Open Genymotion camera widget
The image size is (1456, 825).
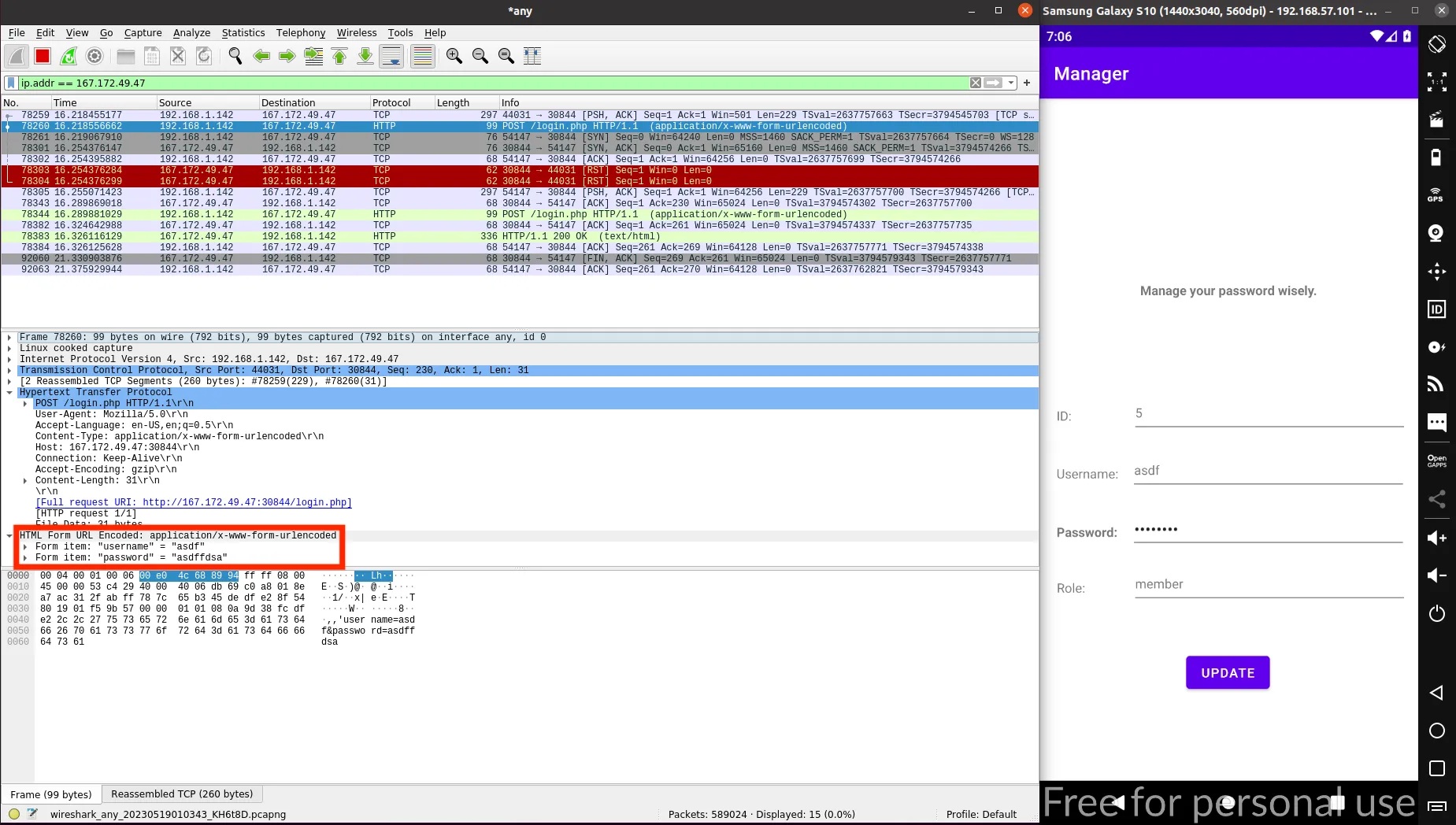click(1437, 233)
